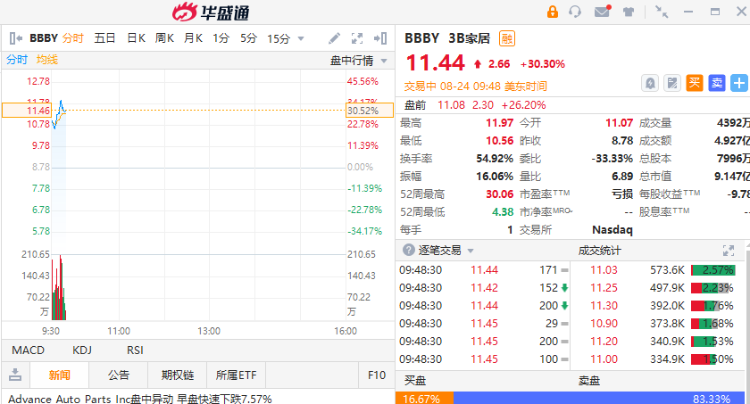The height and width of the screenshot is (404, 750).
Task: Open customer service headset icon
Action: coord(575,11)
